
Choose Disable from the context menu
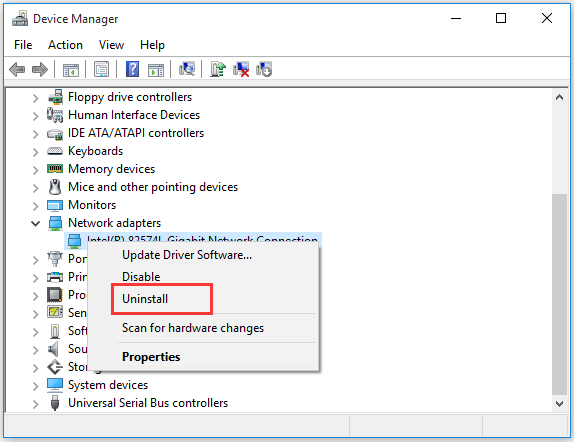click(203, 276)
